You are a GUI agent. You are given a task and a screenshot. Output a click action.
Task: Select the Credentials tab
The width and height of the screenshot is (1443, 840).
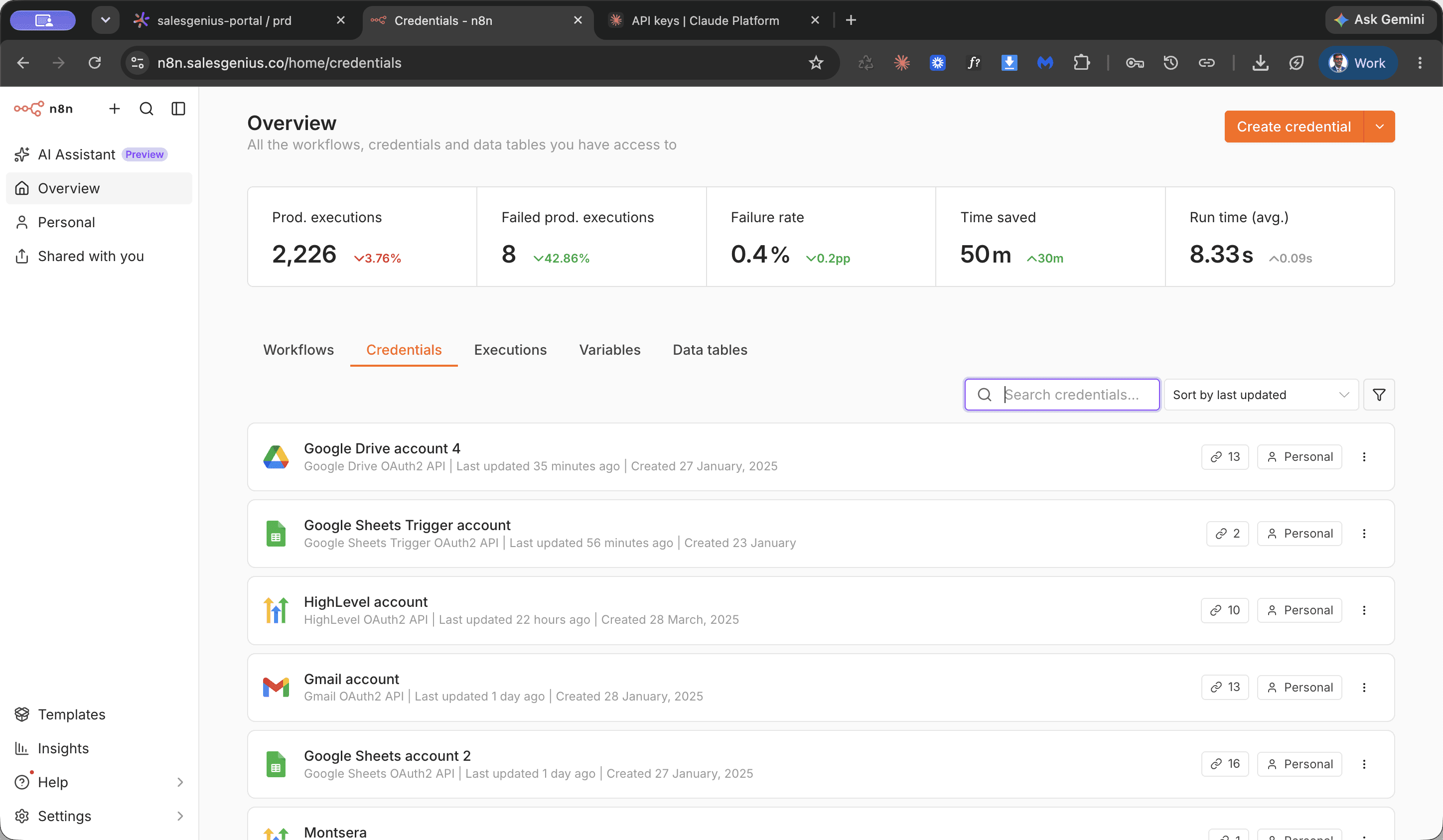[x=404, y=350]
